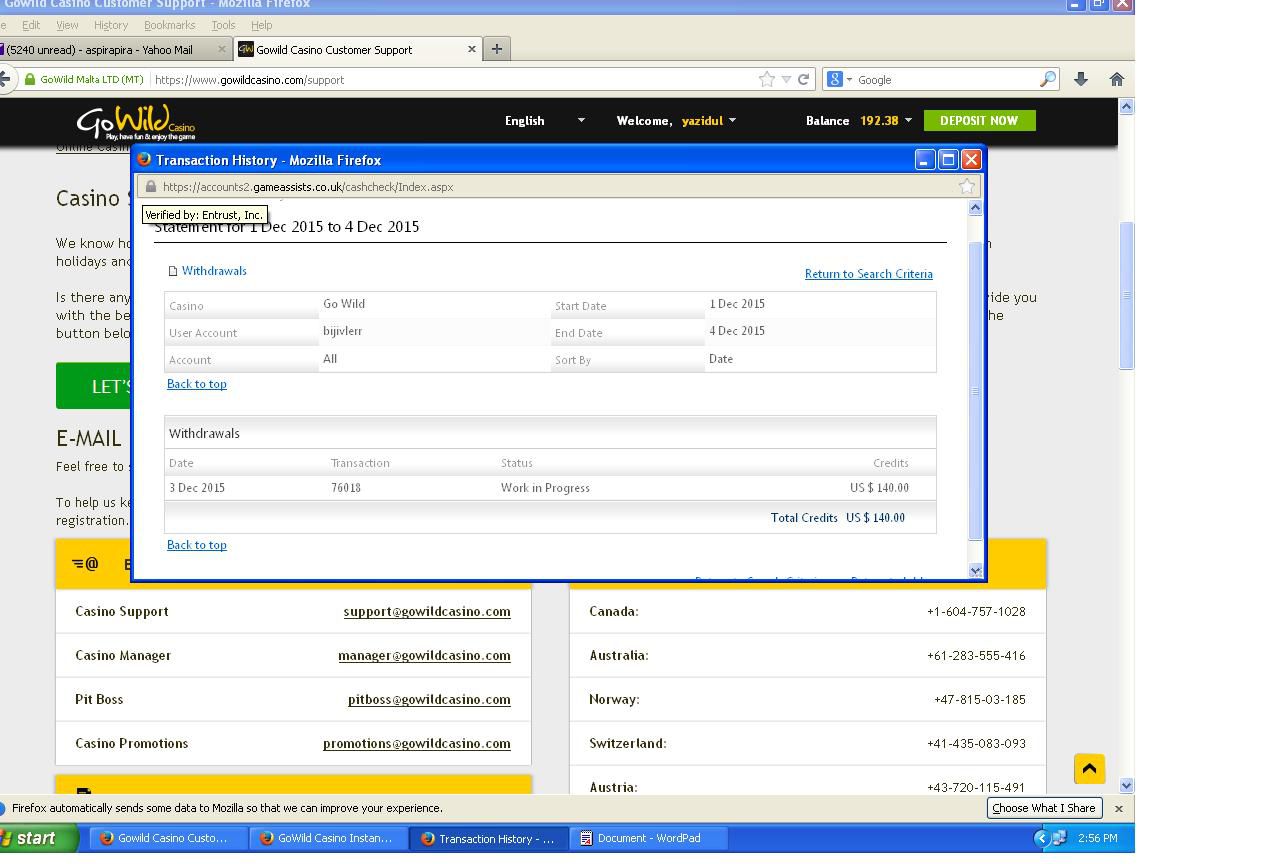Click the yellow scroll-to-top arrow button

(1089, 769)
